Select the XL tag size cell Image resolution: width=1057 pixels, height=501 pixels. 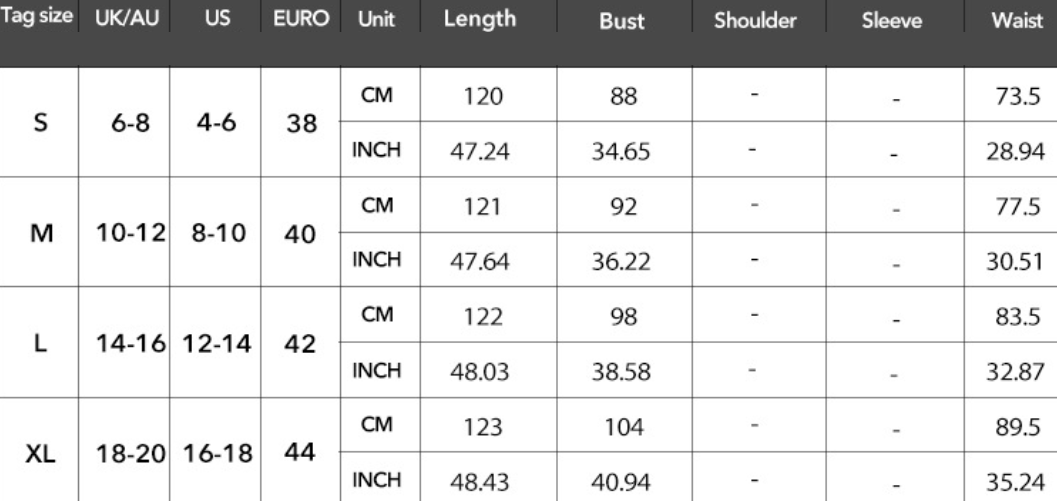40,454
